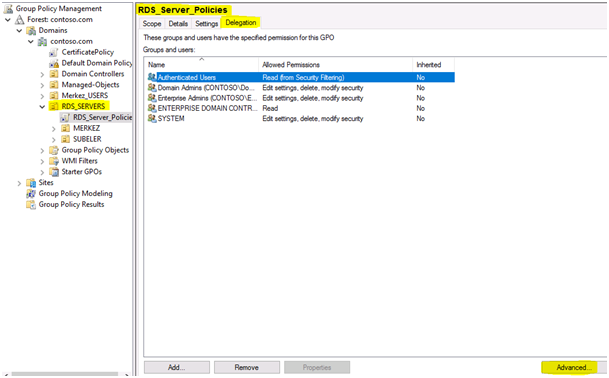
Task: Click the Group Policy Results icon
Action: click(31, 204)
